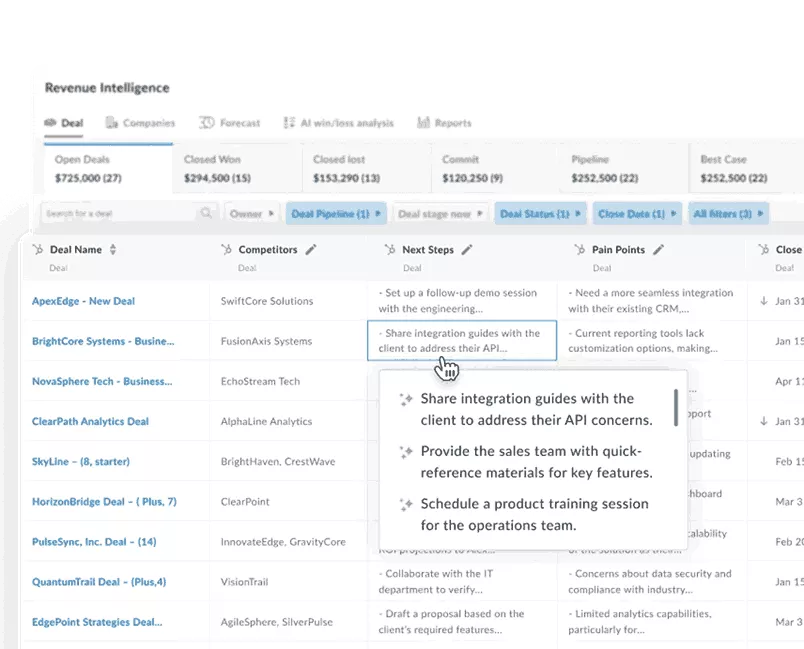
Task: Open SkyLine – (8, starter) deal
Action: point(81,461)
